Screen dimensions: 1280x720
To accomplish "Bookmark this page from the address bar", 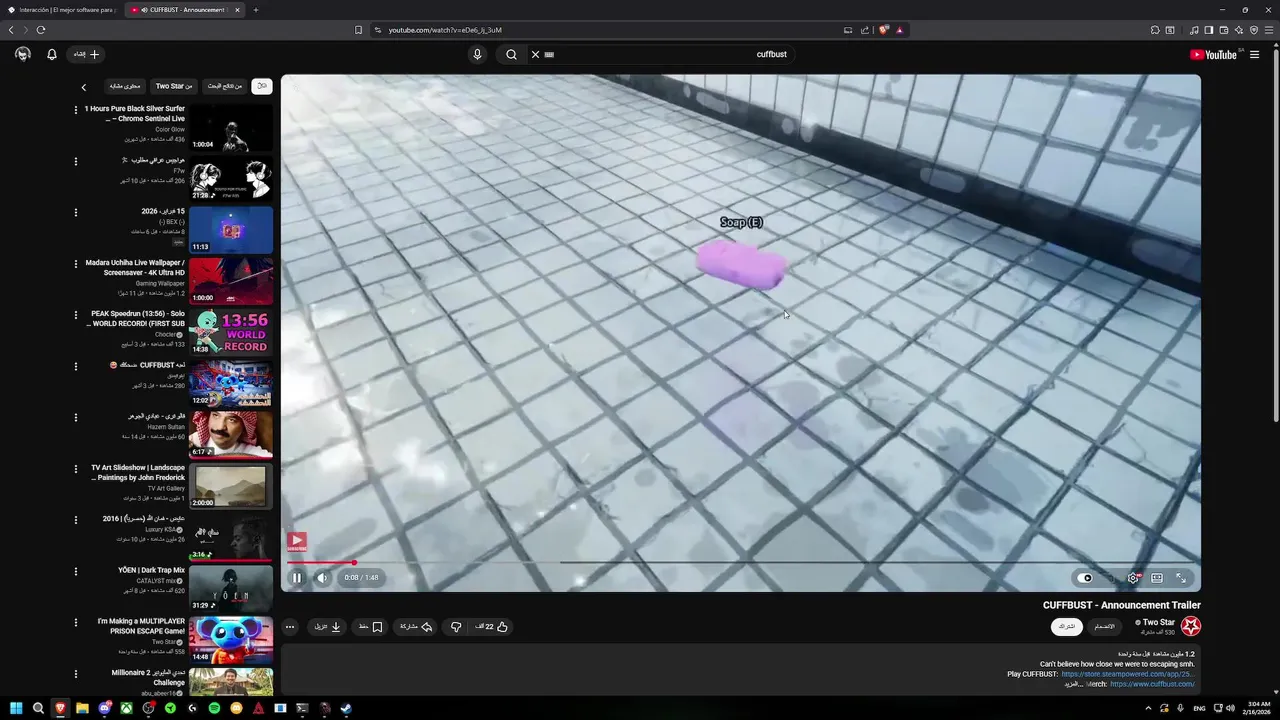I will tap(359, 30).
